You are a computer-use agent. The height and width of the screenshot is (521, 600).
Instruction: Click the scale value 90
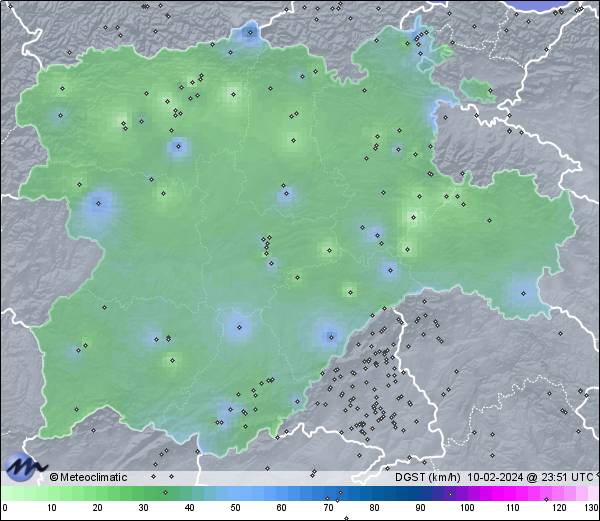[x=420, y=508]
